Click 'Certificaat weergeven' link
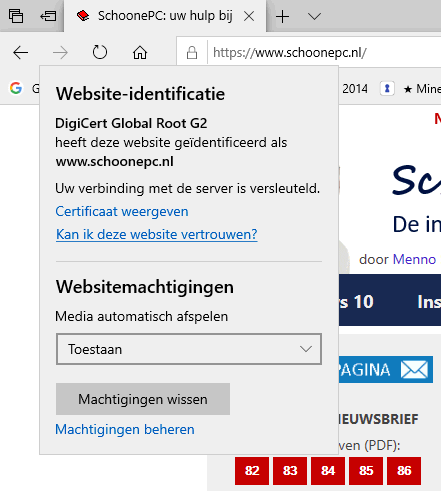Image resolution: width=441 pixels, height=491 pixels. click(122, 211)
